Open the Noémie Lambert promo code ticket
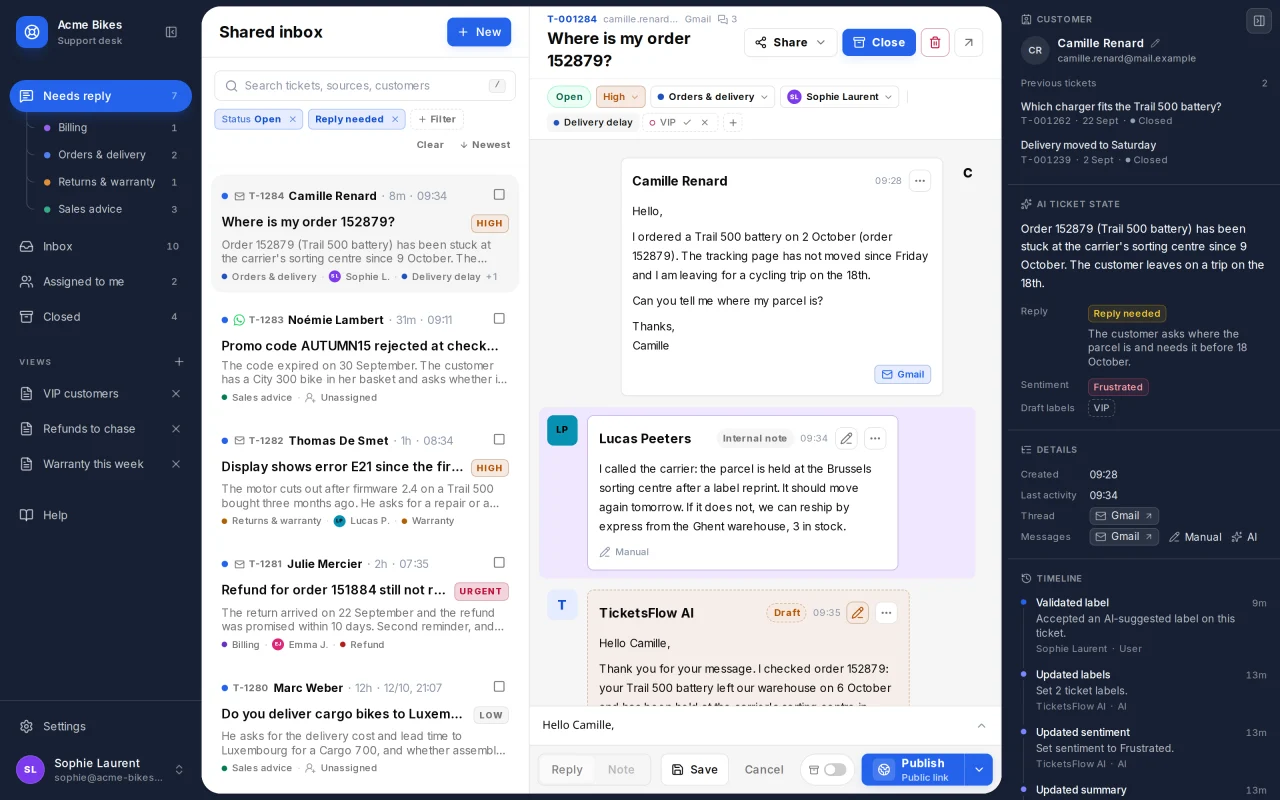1280x800 pixels. (x=365, y=358)
